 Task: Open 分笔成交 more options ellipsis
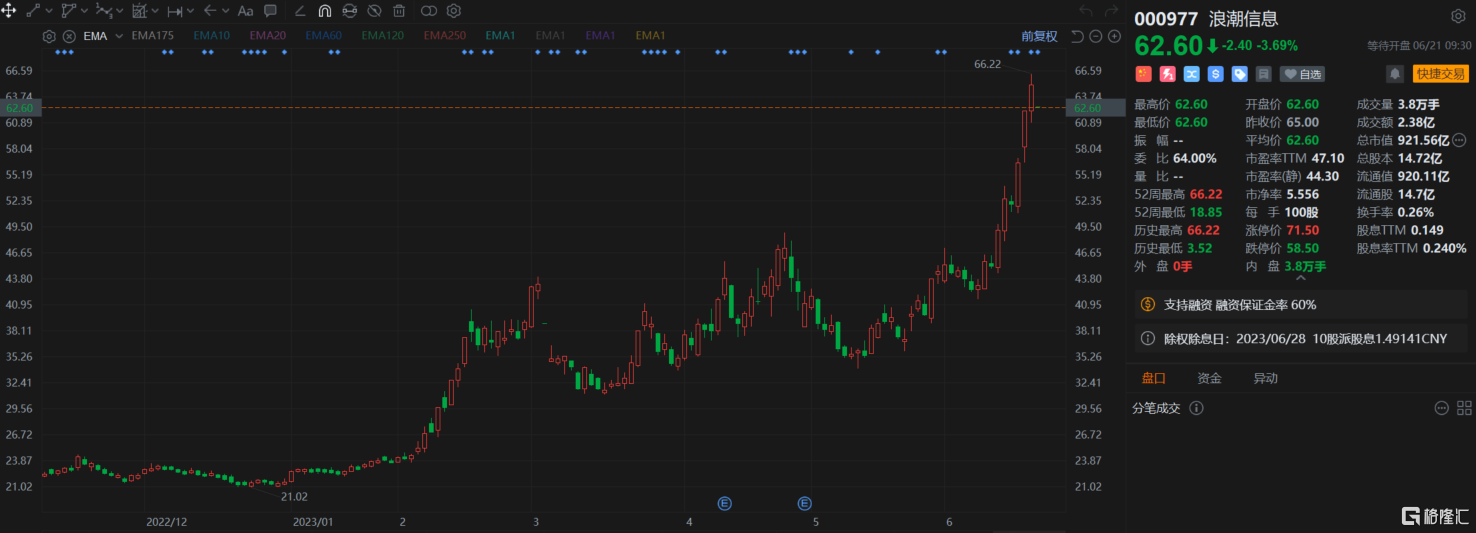click(x=1441, y=408)
